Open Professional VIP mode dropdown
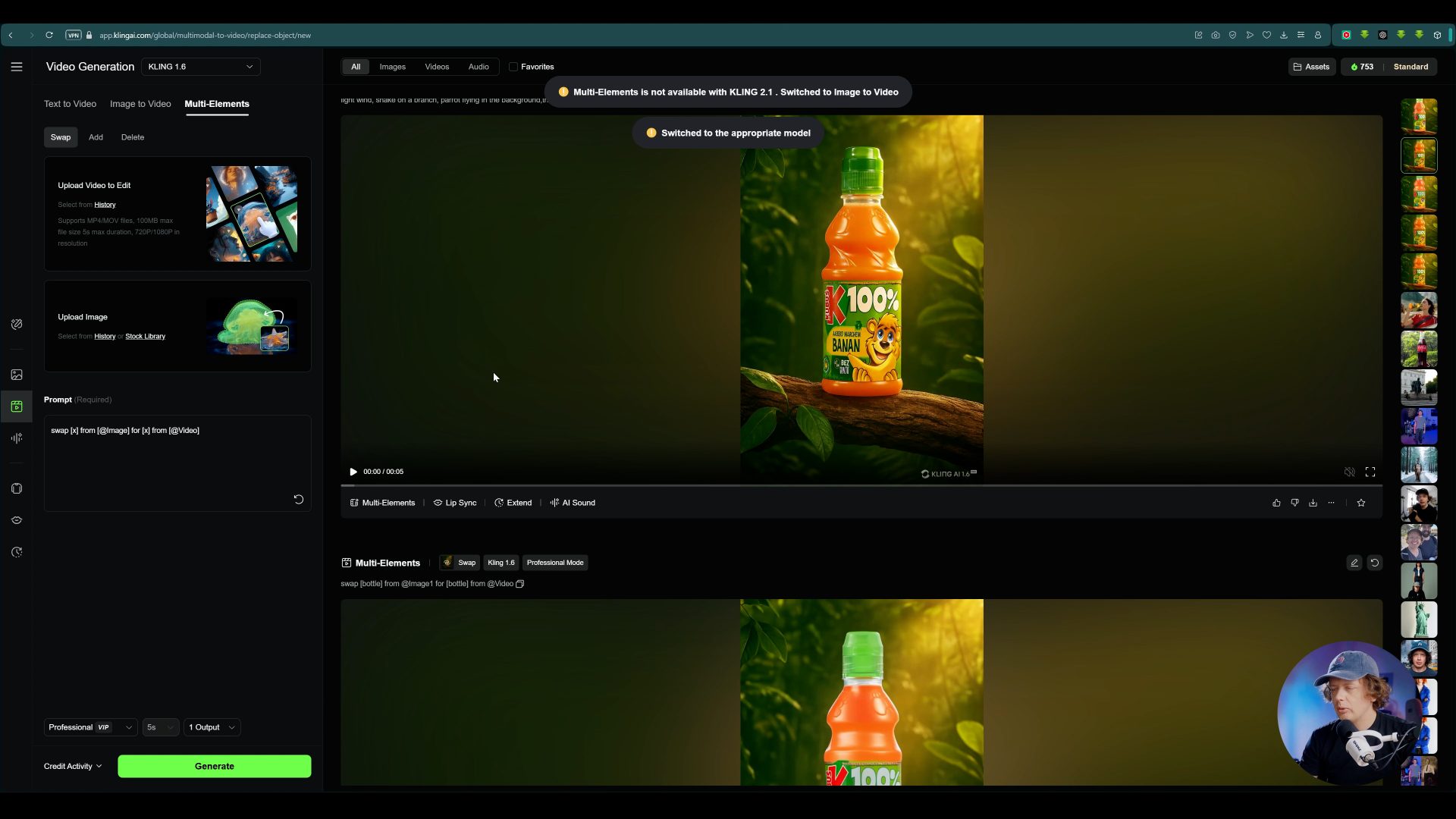1456x819 pixels. point(90,727)
